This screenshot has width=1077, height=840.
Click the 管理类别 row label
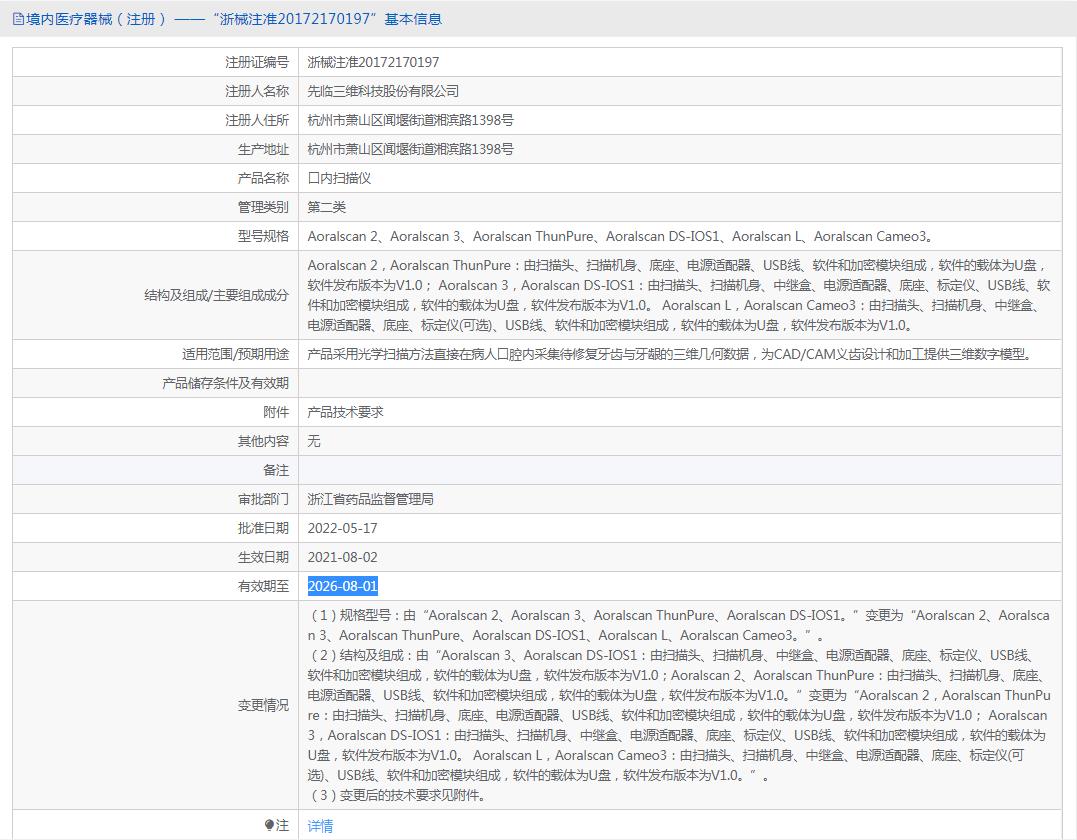tap(263, 207)
